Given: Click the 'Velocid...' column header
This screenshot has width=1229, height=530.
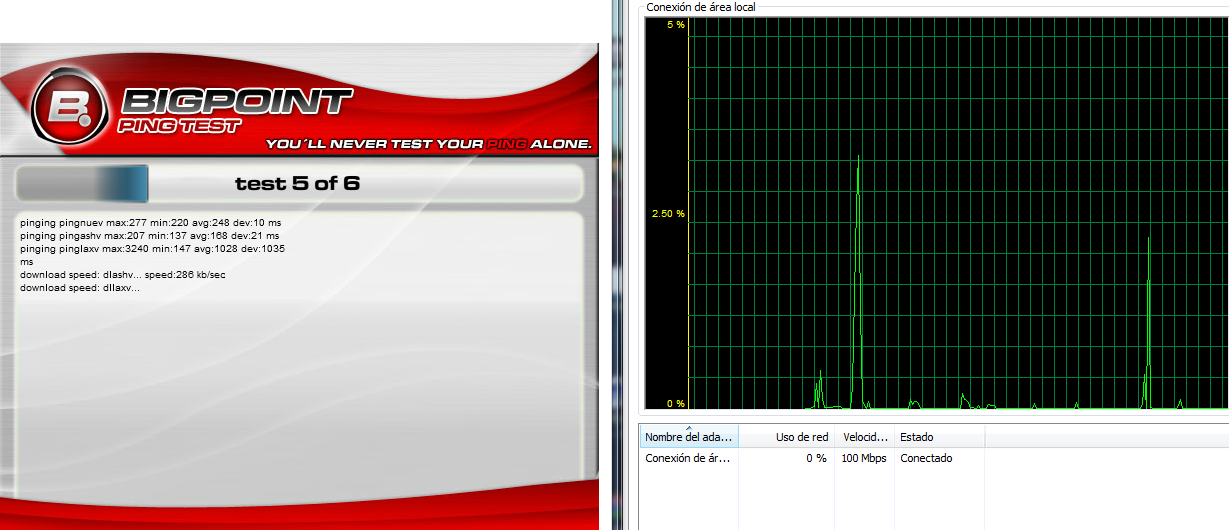Looking at the screenshot, I should coord(864,437).
